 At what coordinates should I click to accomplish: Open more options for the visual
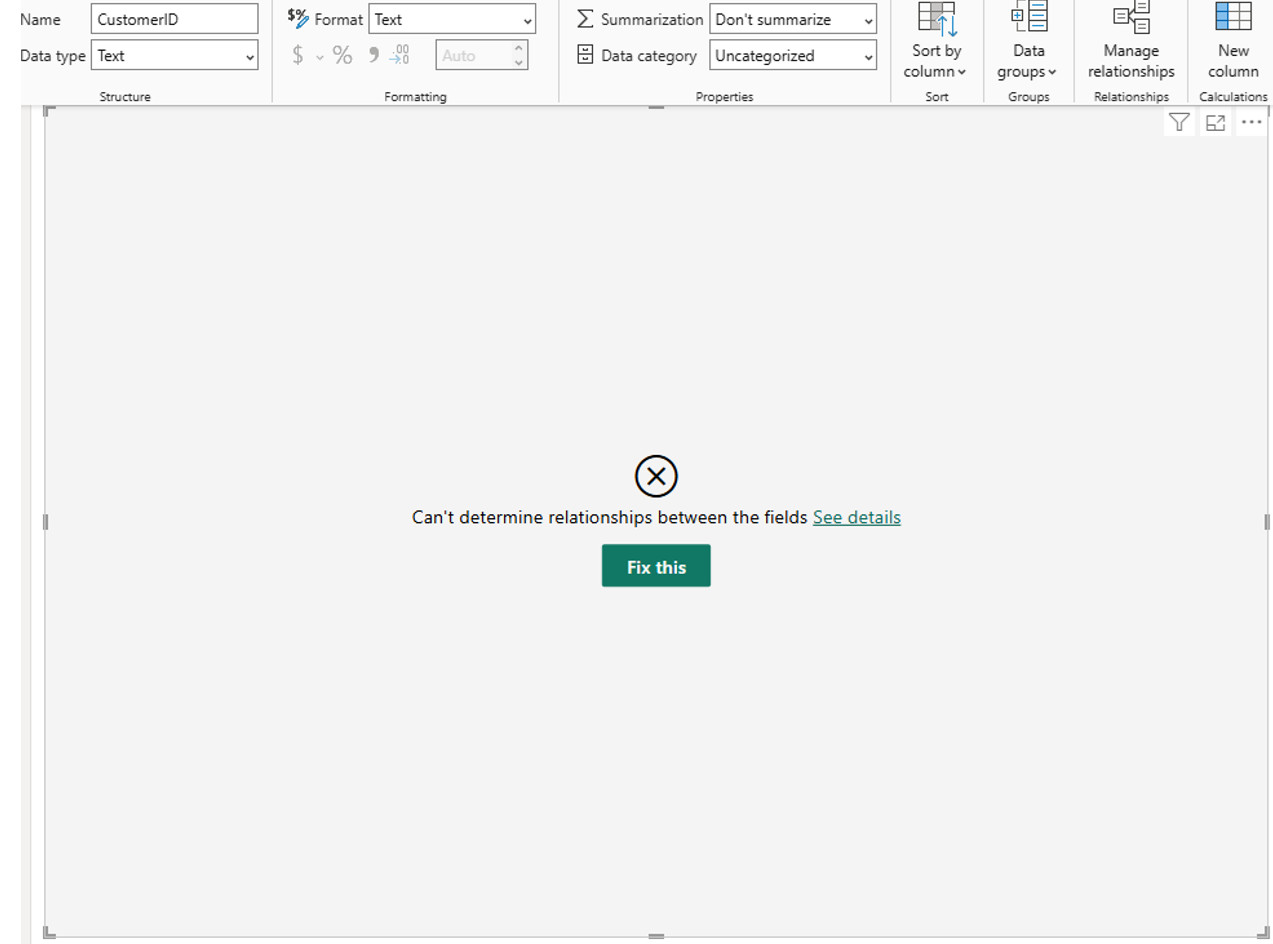(x=1251, y=122)
